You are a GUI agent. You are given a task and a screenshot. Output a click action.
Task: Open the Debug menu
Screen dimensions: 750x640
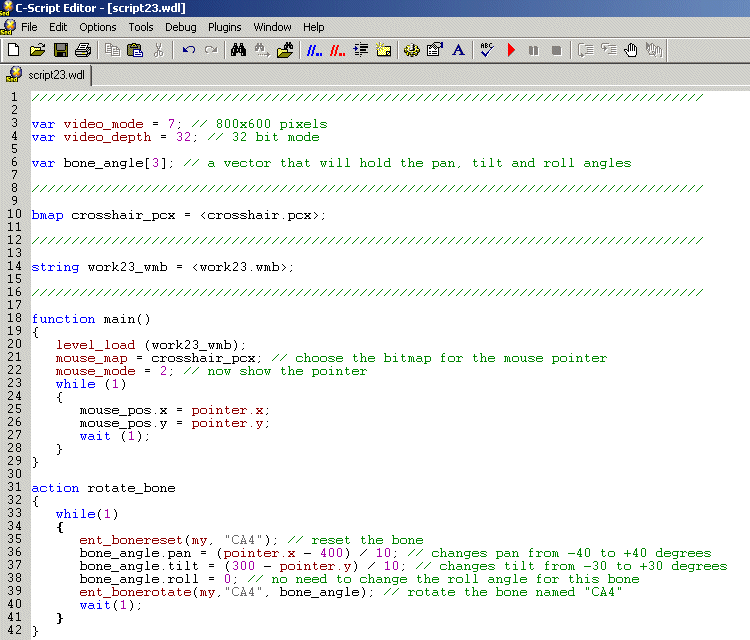coord(181,27)
